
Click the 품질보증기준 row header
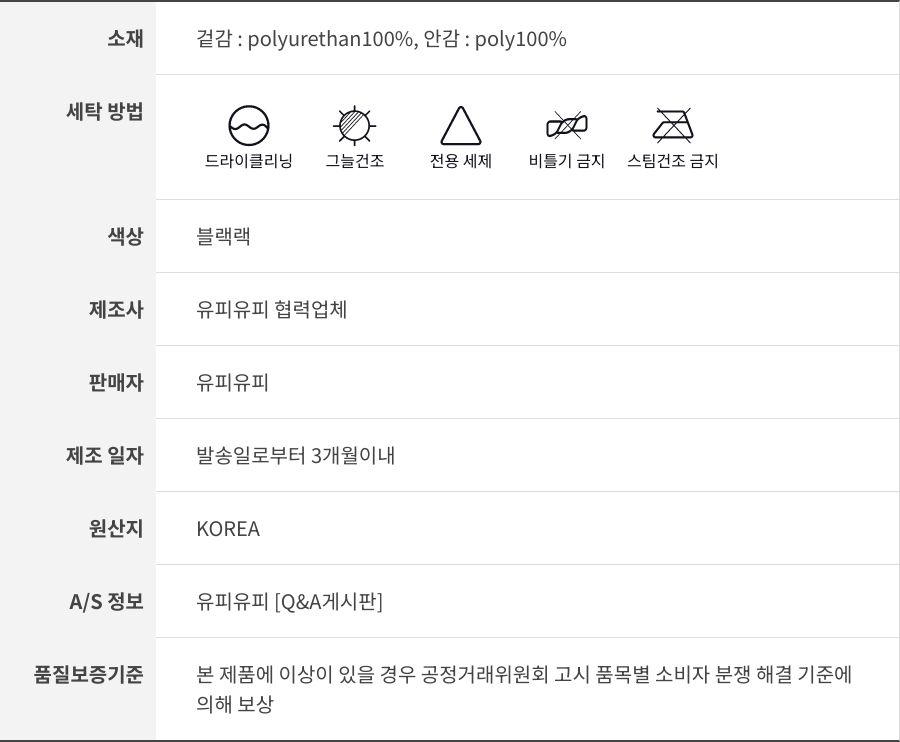89,674
